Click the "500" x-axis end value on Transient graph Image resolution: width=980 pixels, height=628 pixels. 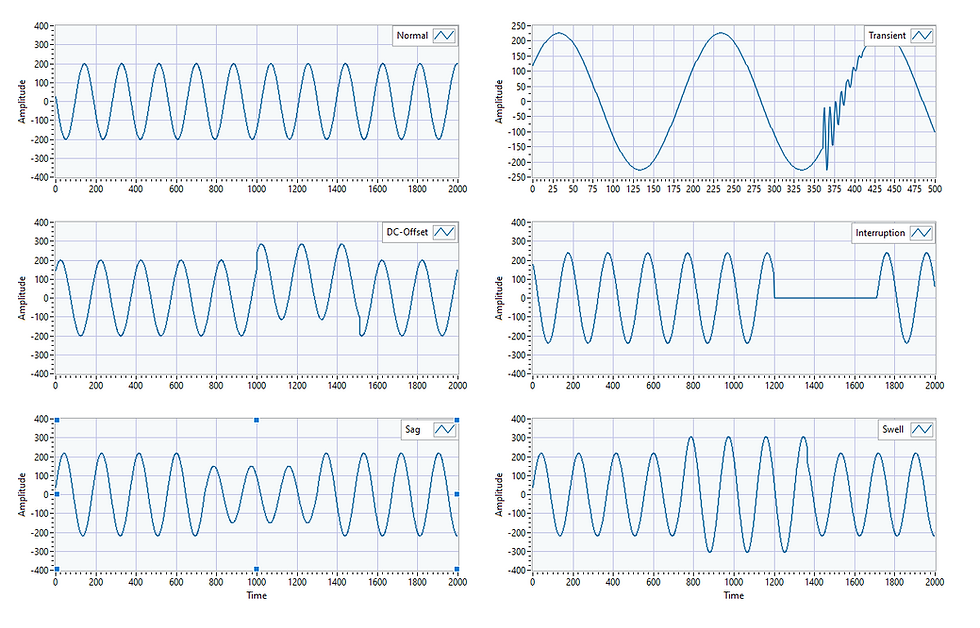[934, 189]
